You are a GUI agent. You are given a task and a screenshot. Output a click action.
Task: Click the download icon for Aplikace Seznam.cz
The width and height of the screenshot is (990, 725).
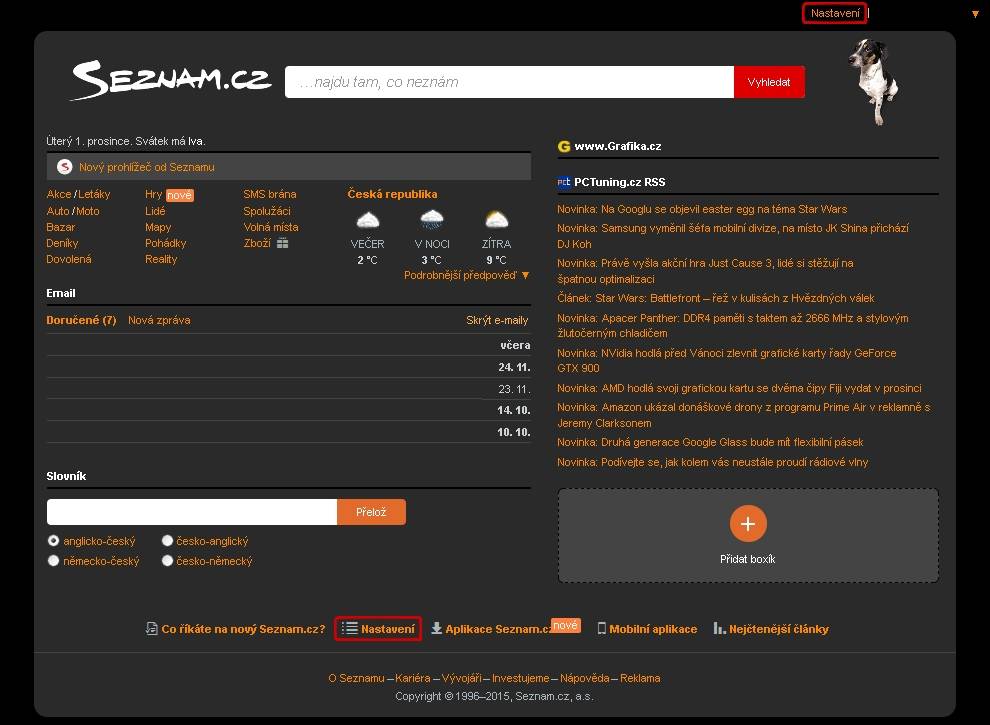(x=436, y=628)
